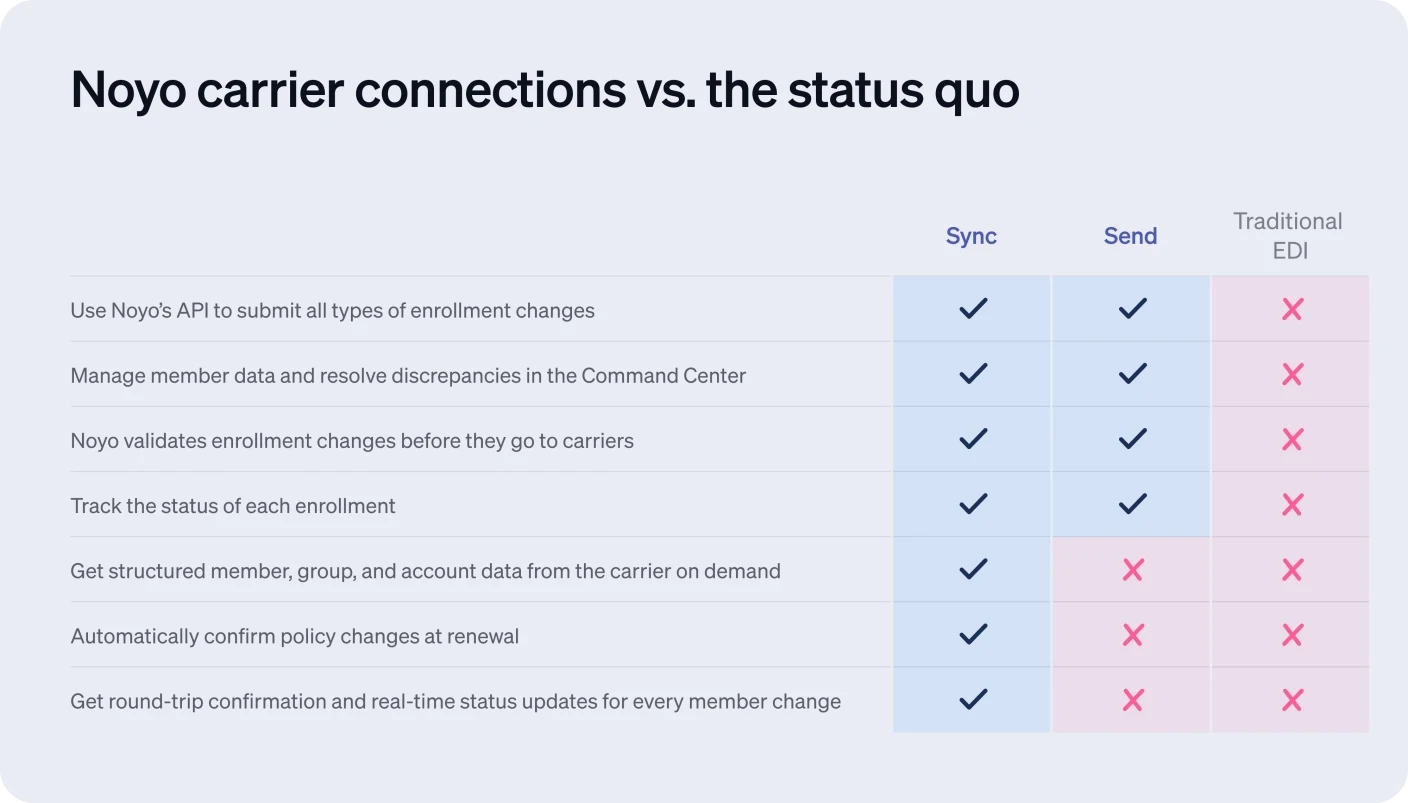Click Traditional EDI cross for round-trip confirmation row

(x=1292, y=700)
